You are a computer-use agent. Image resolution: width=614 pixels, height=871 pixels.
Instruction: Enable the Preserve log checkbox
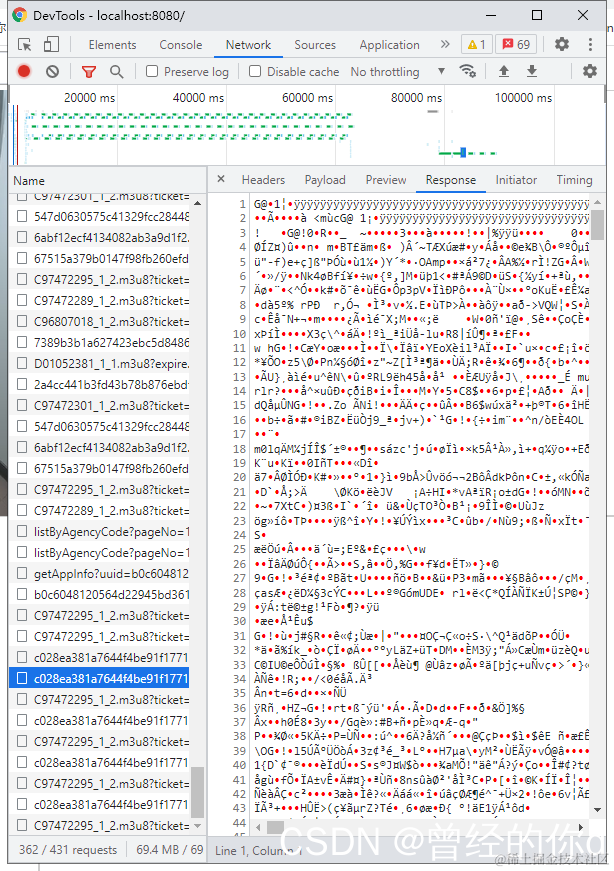click(152, 71)
